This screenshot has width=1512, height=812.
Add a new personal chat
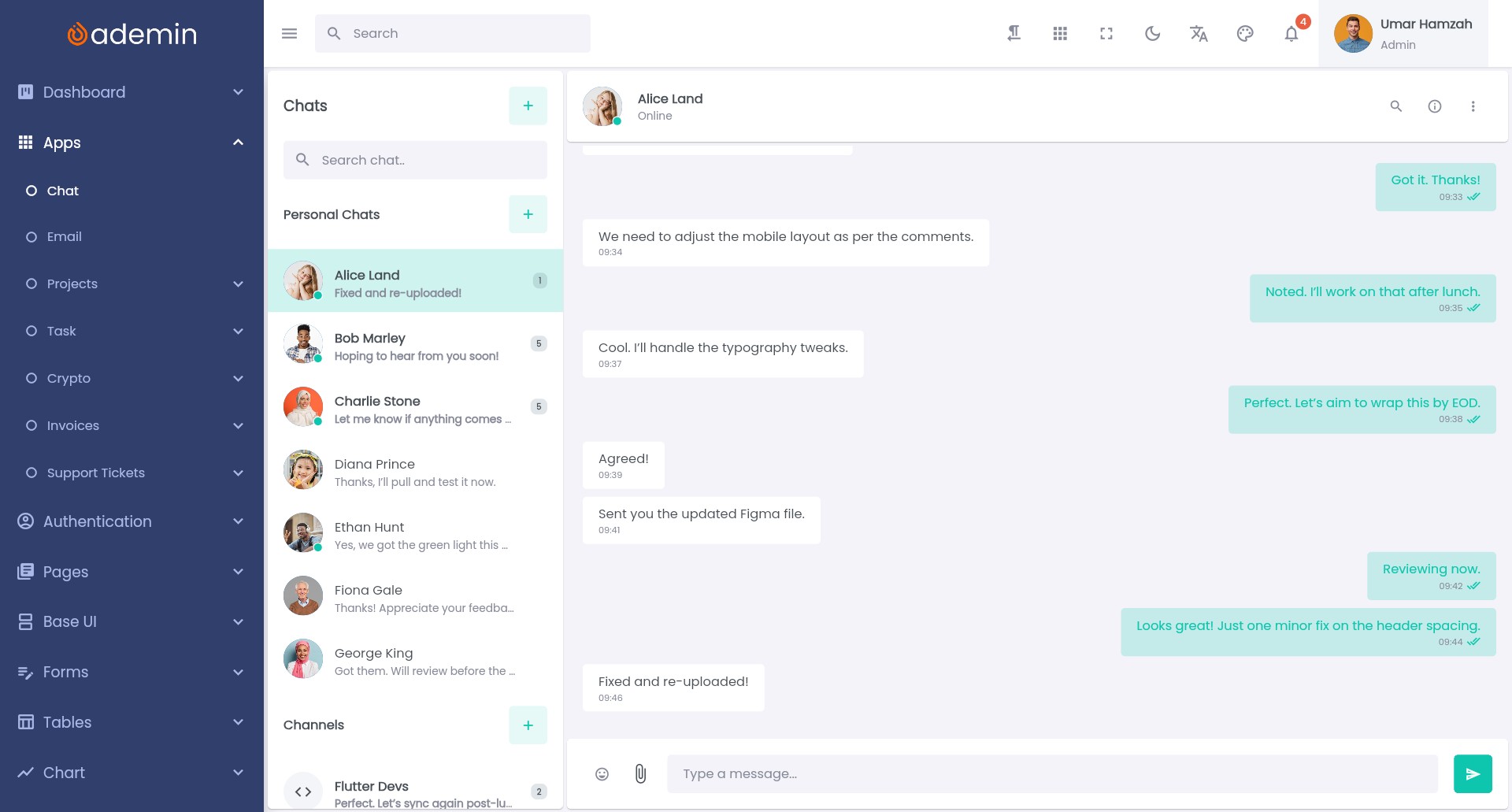(x=528, y=214)
